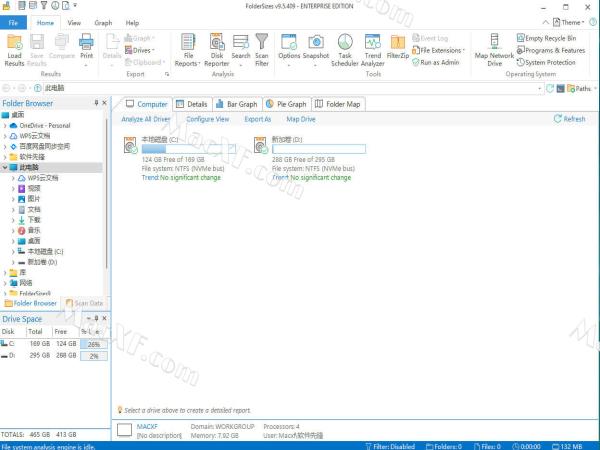Open the Theme dropdown

[569, 22]
